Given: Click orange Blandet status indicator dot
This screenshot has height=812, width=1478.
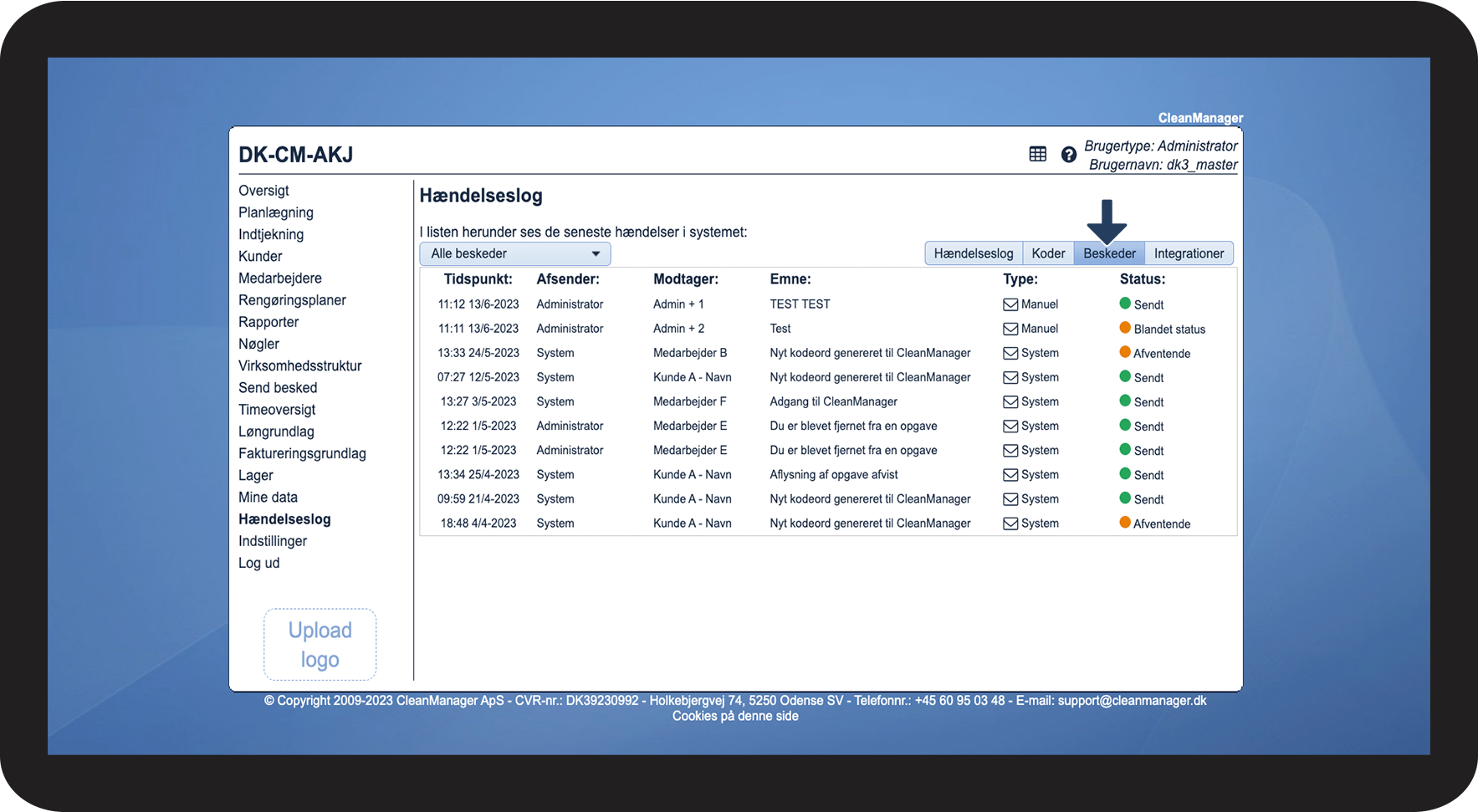Looking at the screenshot, I should point(1125,328).
